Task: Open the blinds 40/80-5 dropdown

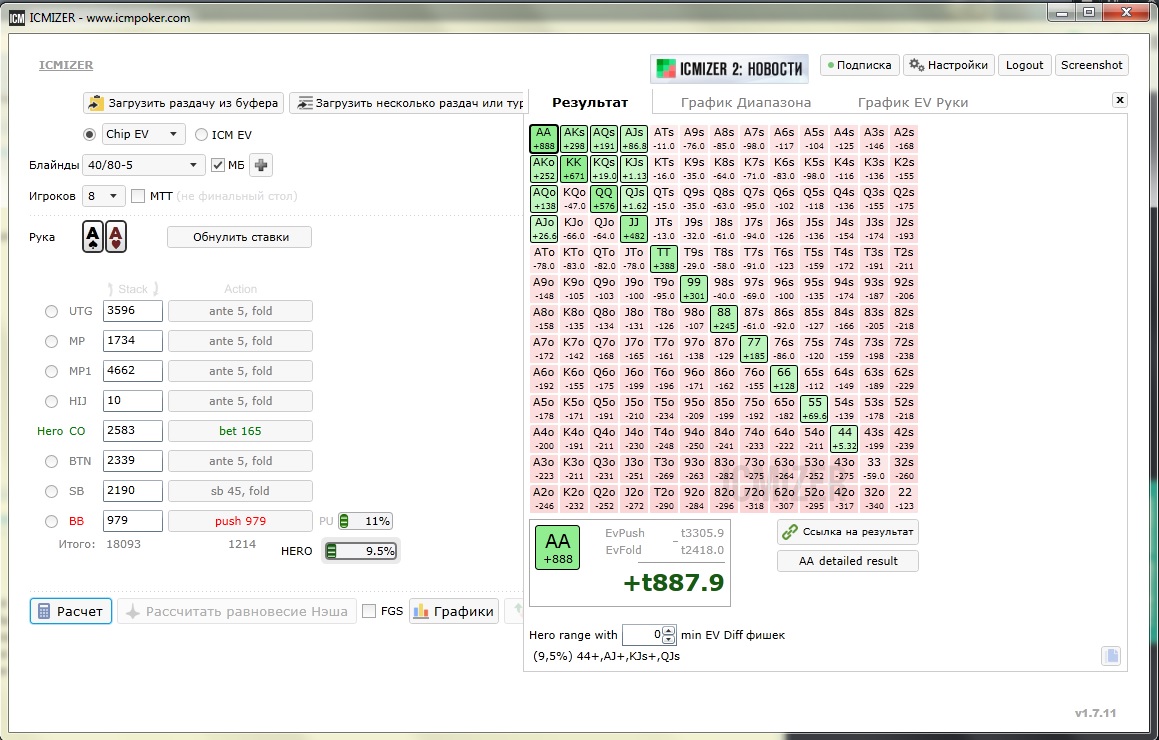Action: coord(143,165)
